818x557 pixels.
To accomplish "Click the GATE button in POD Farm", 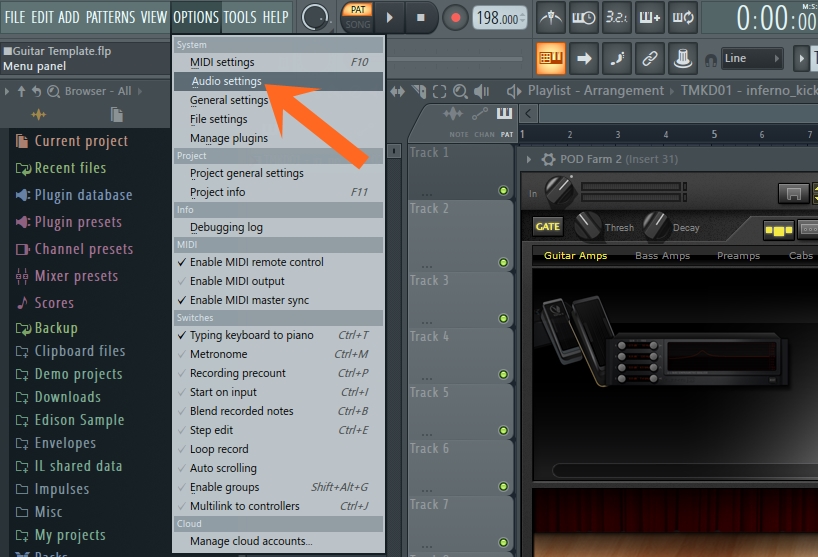I will (x=548, y=227).
